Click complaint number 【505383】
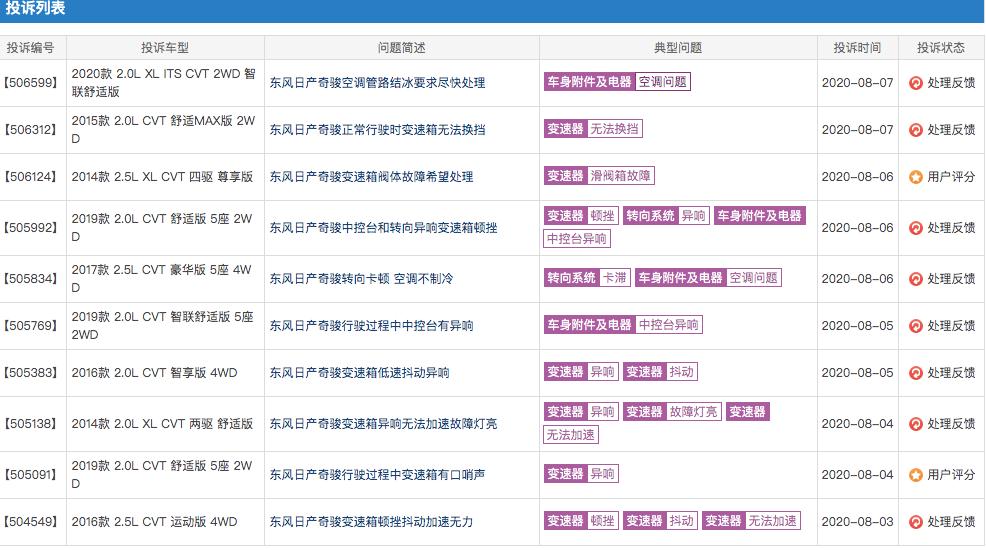986x550 pixels. click(x=30, y=373)
